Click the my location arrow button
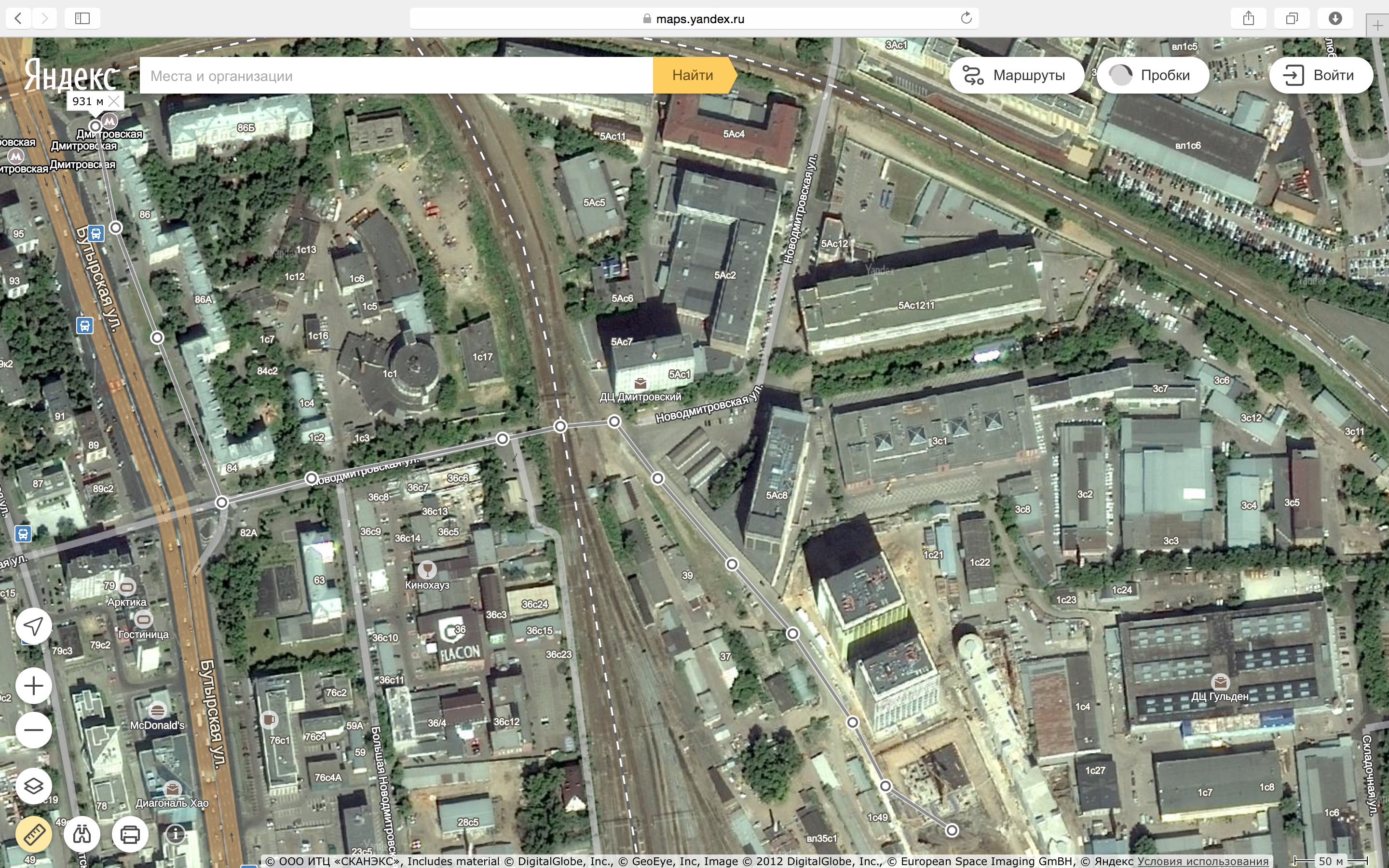Screen dimensions: 1389x868 pyautogui.click(x=34, y=626)
